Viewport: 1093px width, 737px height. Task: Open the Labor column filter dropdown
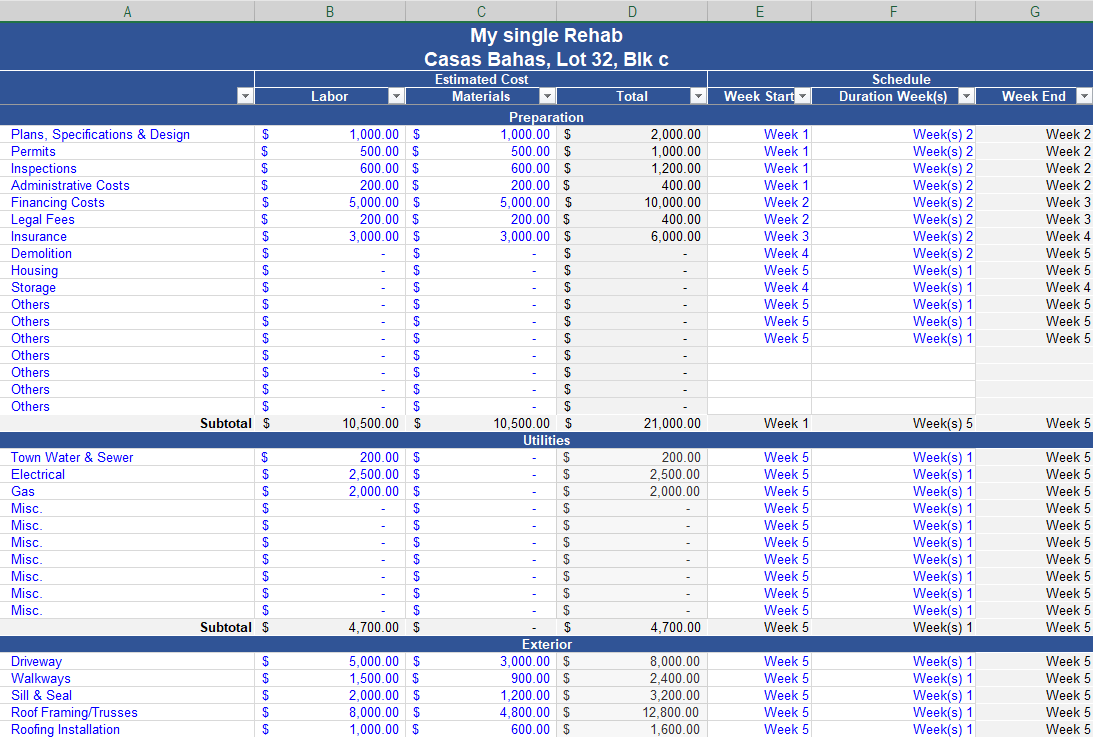396,96
